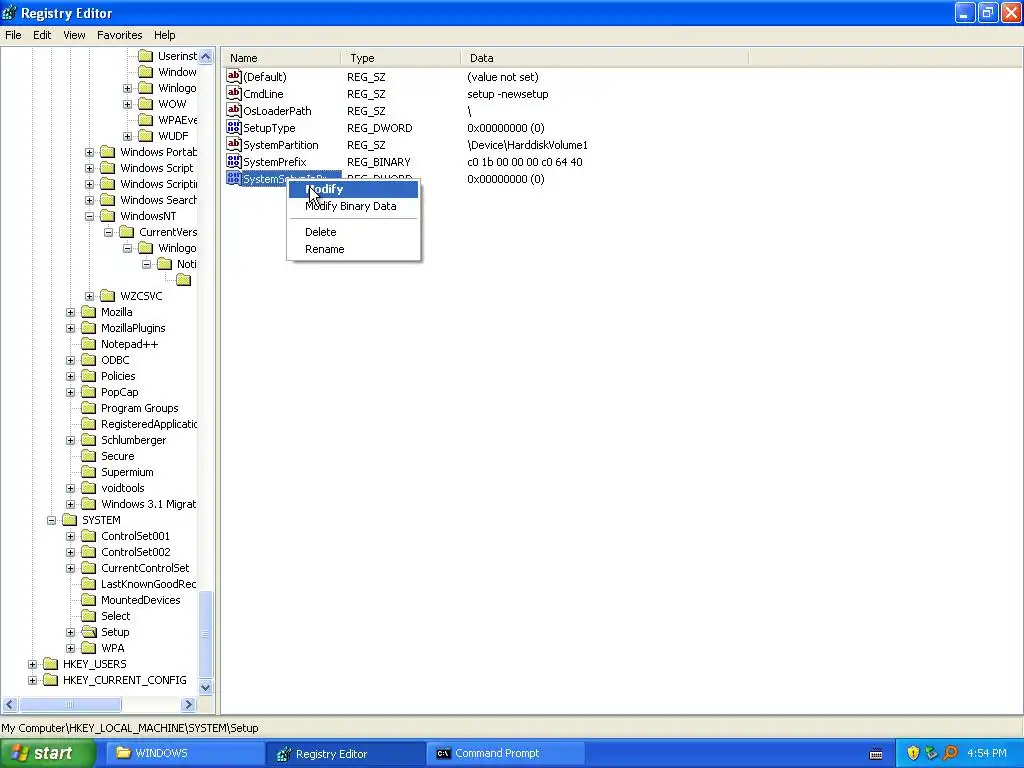Expand the CurrentControlSet key
1024x768 pixels.
tap(71, 568)
